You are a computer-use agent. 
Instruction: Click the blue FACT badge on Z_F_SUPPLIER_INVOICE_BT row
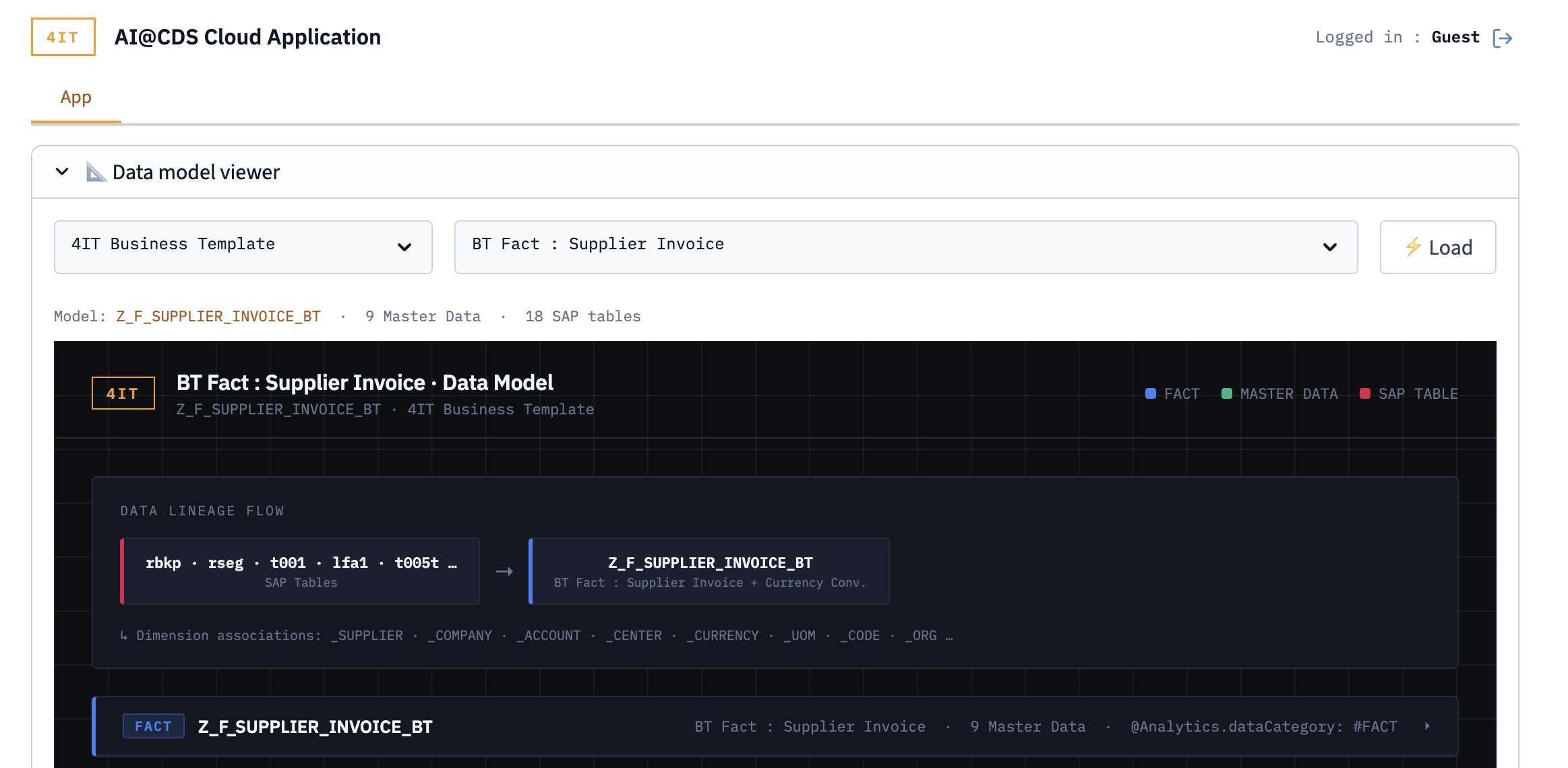click(154, 726)
